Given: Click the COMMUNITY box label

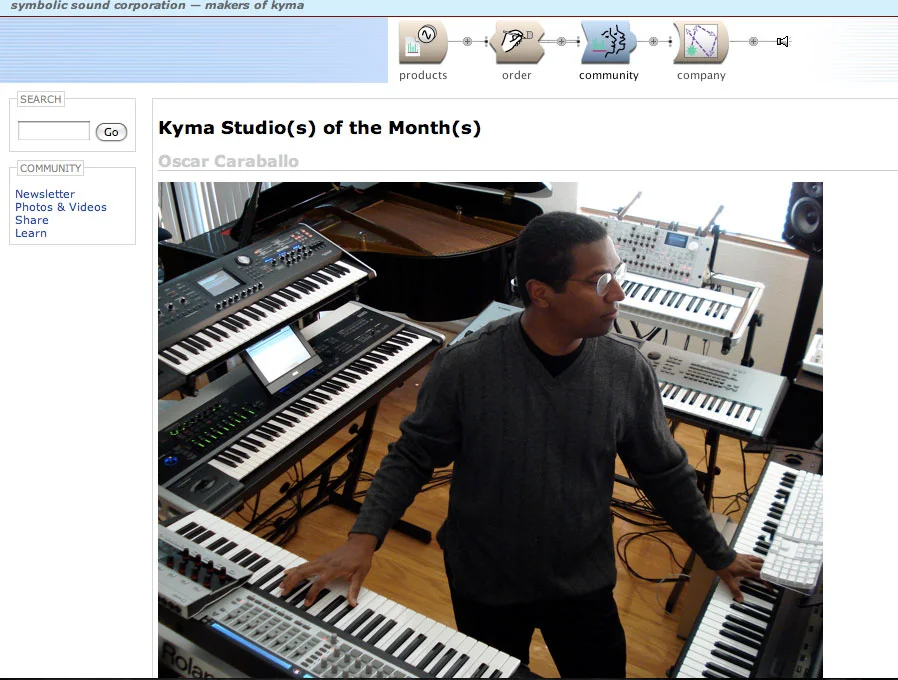Looking at the screenshot, I should (x=50, y=168).
